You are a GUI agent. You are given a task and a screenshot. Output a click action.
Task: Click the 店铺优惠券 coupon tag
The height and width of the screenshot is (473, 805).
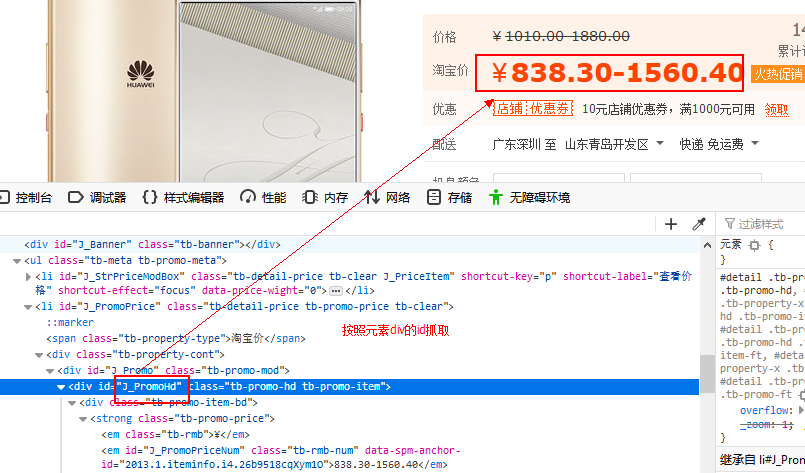point(533,108)
